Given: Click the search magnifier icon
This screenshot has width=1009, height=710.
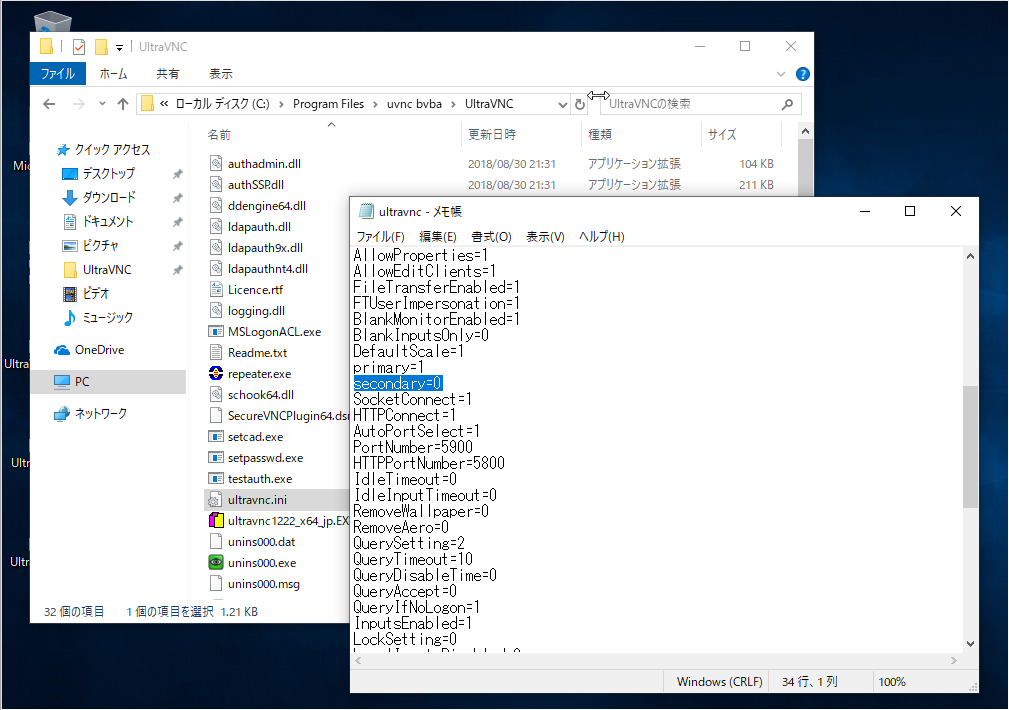Looking at the screenshot, I should 787,104.
